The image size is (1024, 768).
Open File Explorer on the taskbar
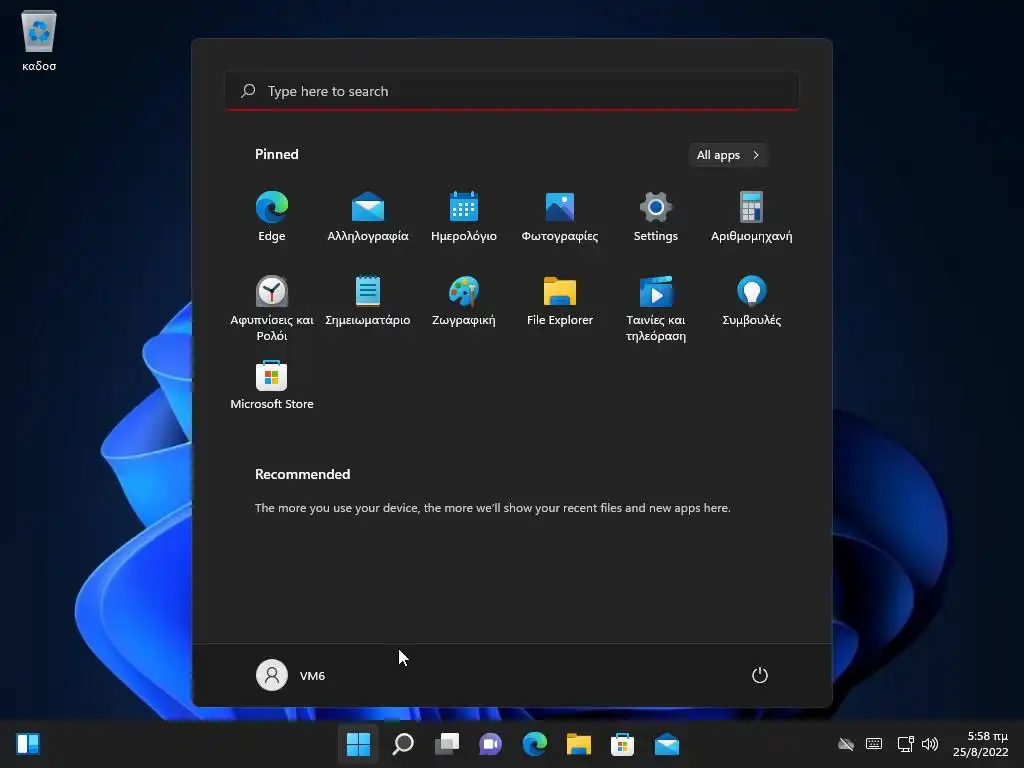pyautogui.click(x=579, y=744)
